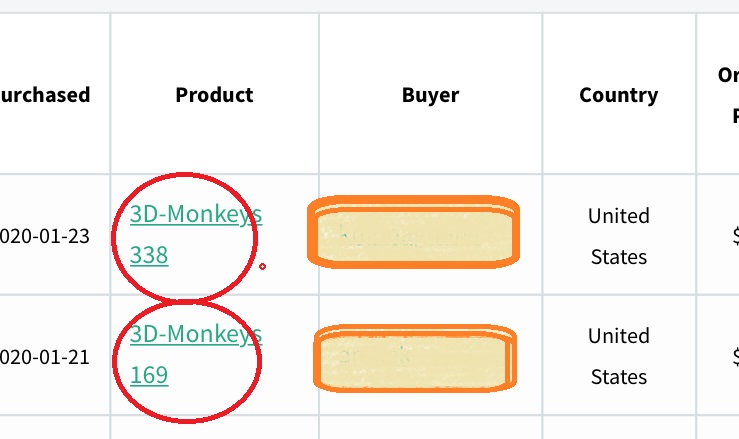Click the 2020-01-21 purchase date cell
The height and width of the screenshot is (439, 739).
45,356
